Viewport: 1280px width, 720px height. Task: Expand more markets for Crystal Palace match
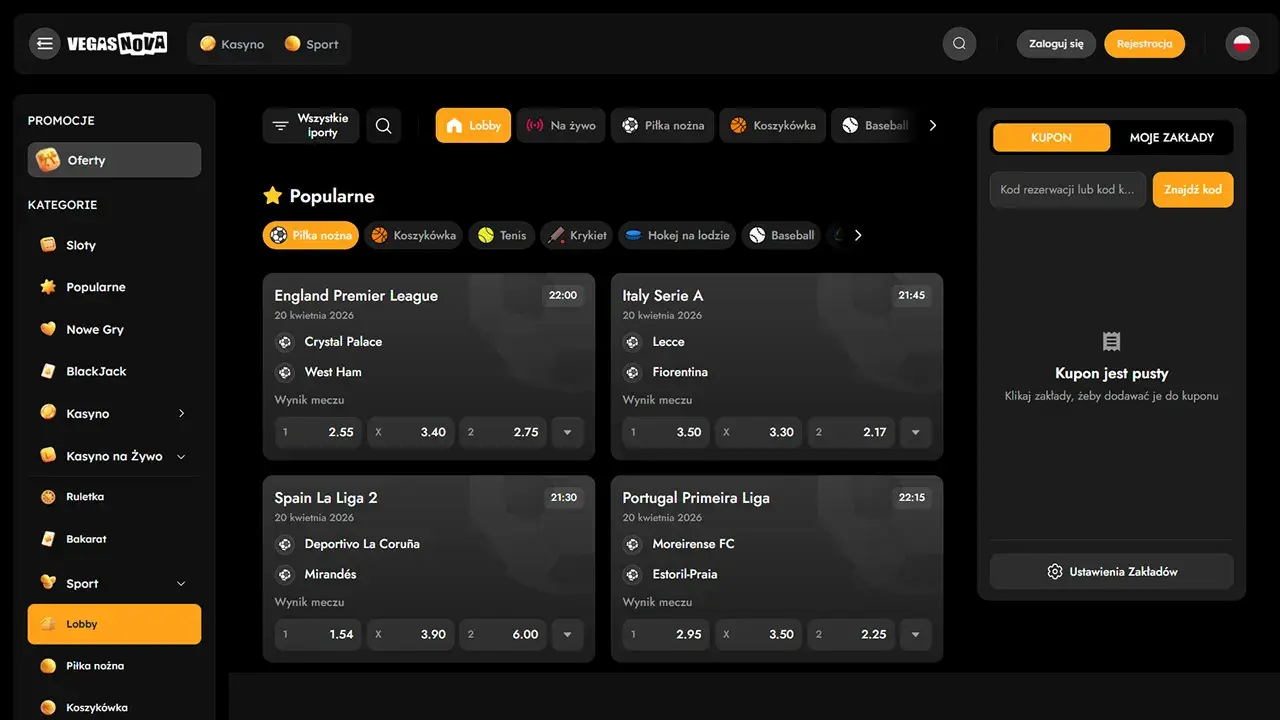click(x=567, y=433)
